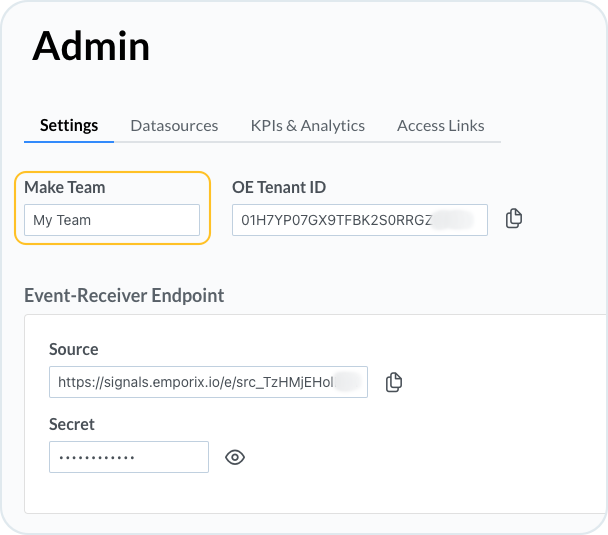The width and height of the screenshot is (608, 535).
Task: Copy the OE Tenant ID value
Action: [x=514, y=219]
